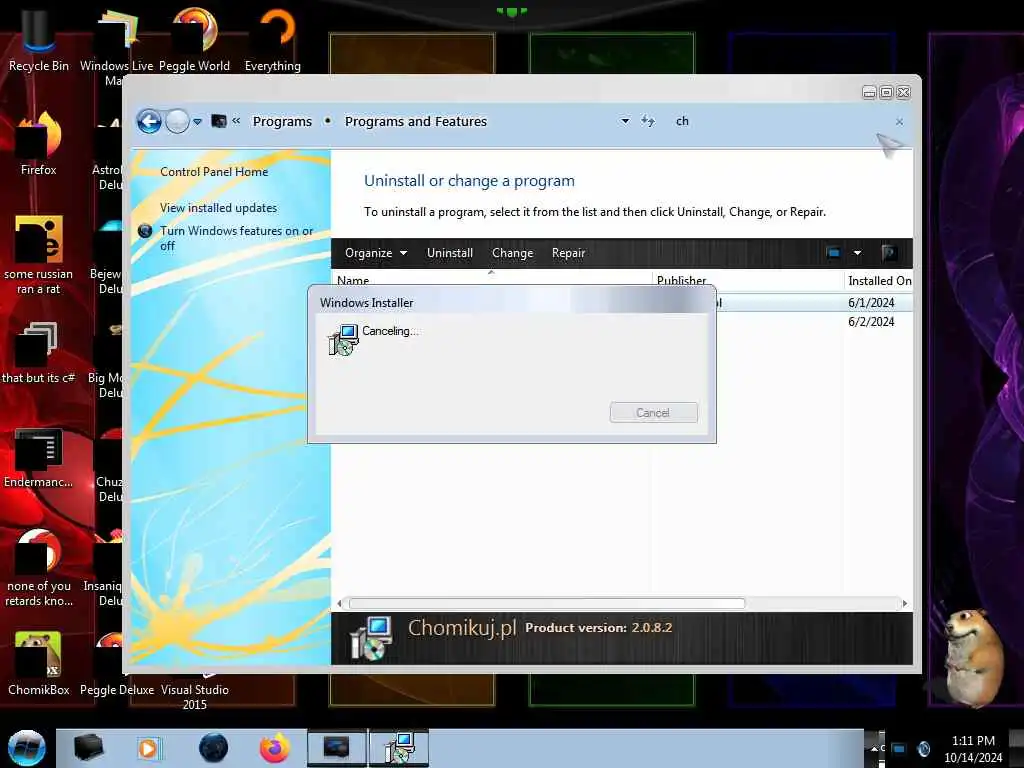Expand the address bar history dropdown

pos(625,121)
